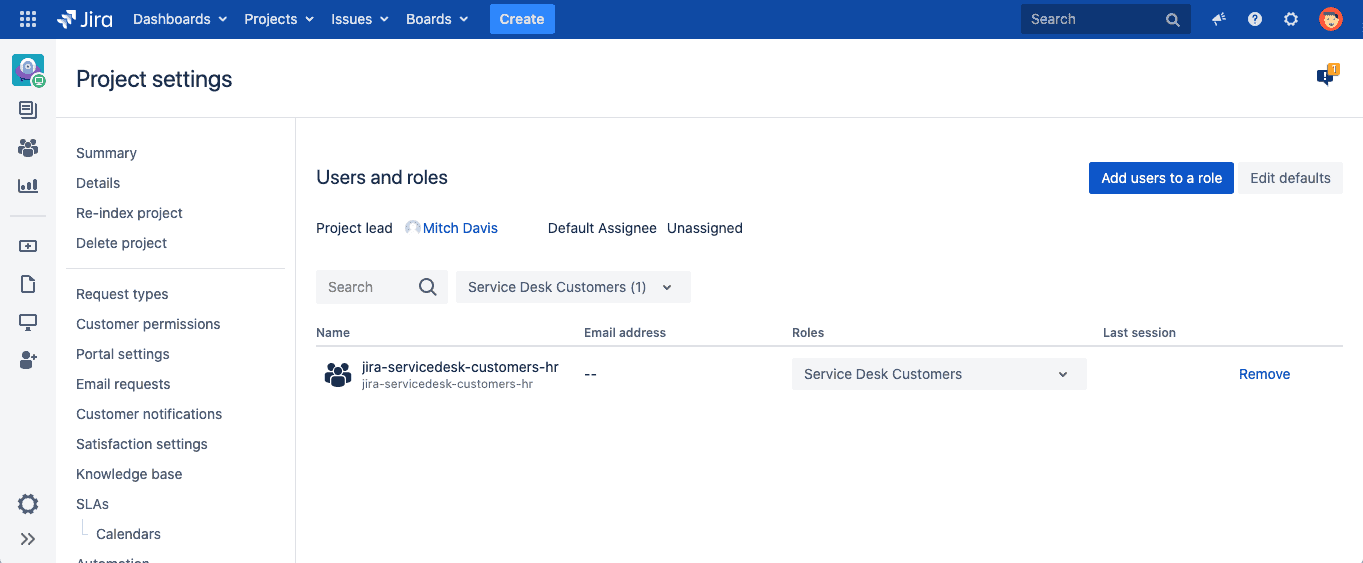This screenshot has width=1363, height=563.
Task: Open the Customer channels monitor sidebar icon
Action: coord(28,322)
